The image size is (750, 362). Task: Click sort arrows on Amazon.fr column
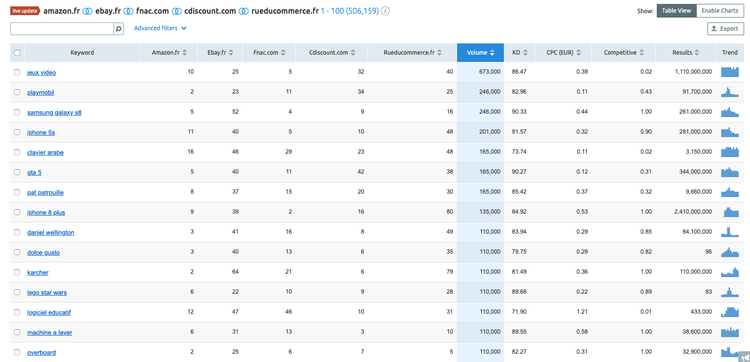[x=185, y=53]
